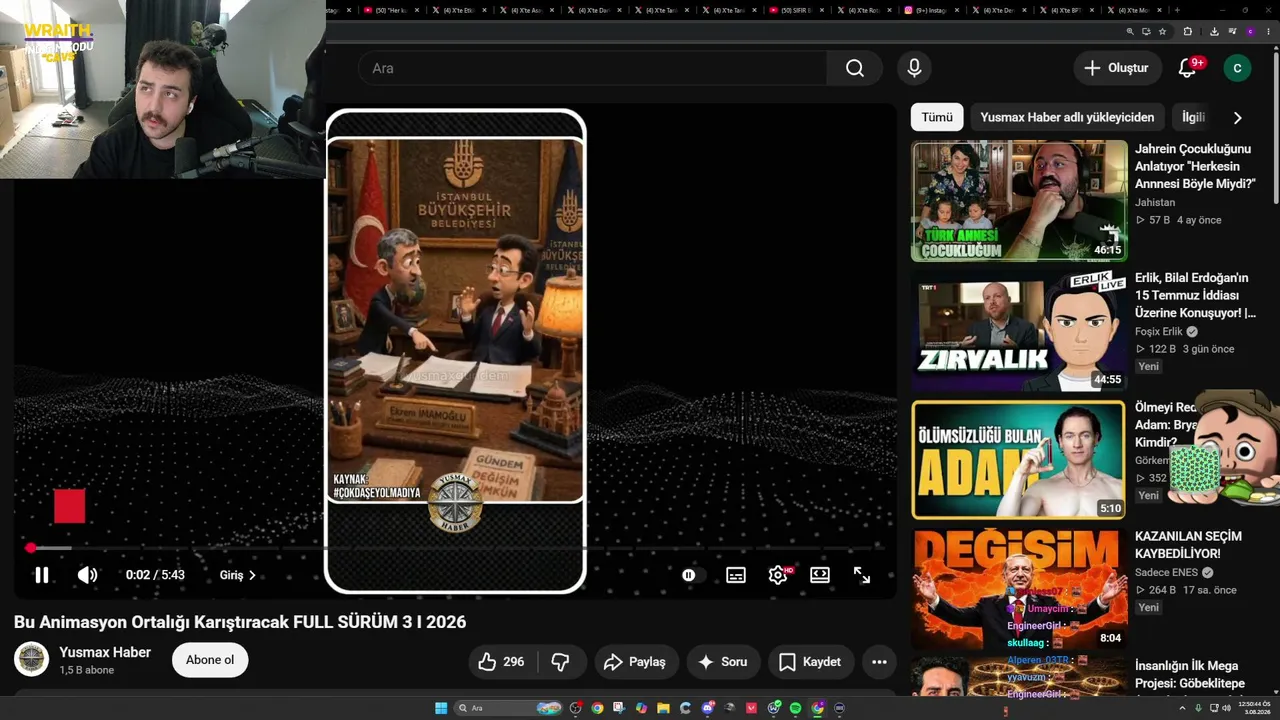Select 'Yusmax Haber adlı yükleyiciden' chip

[1067, 117]
